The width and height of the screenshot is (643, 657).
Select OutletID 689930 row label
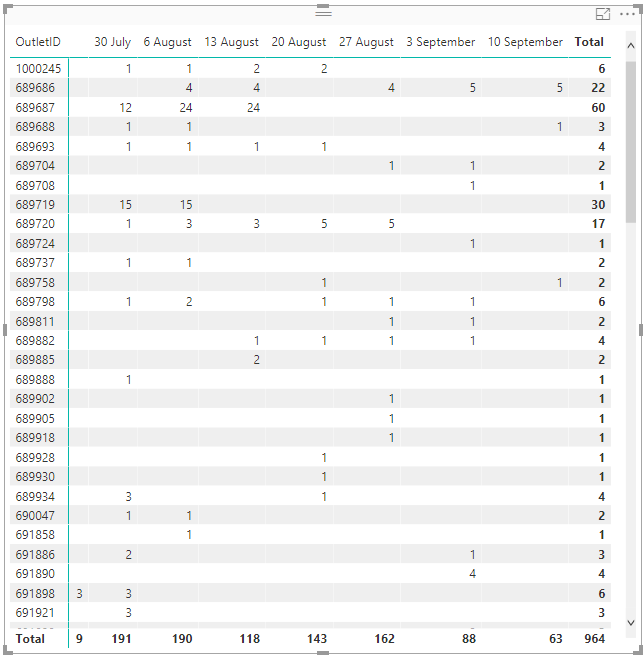click(x=35, y=476)
